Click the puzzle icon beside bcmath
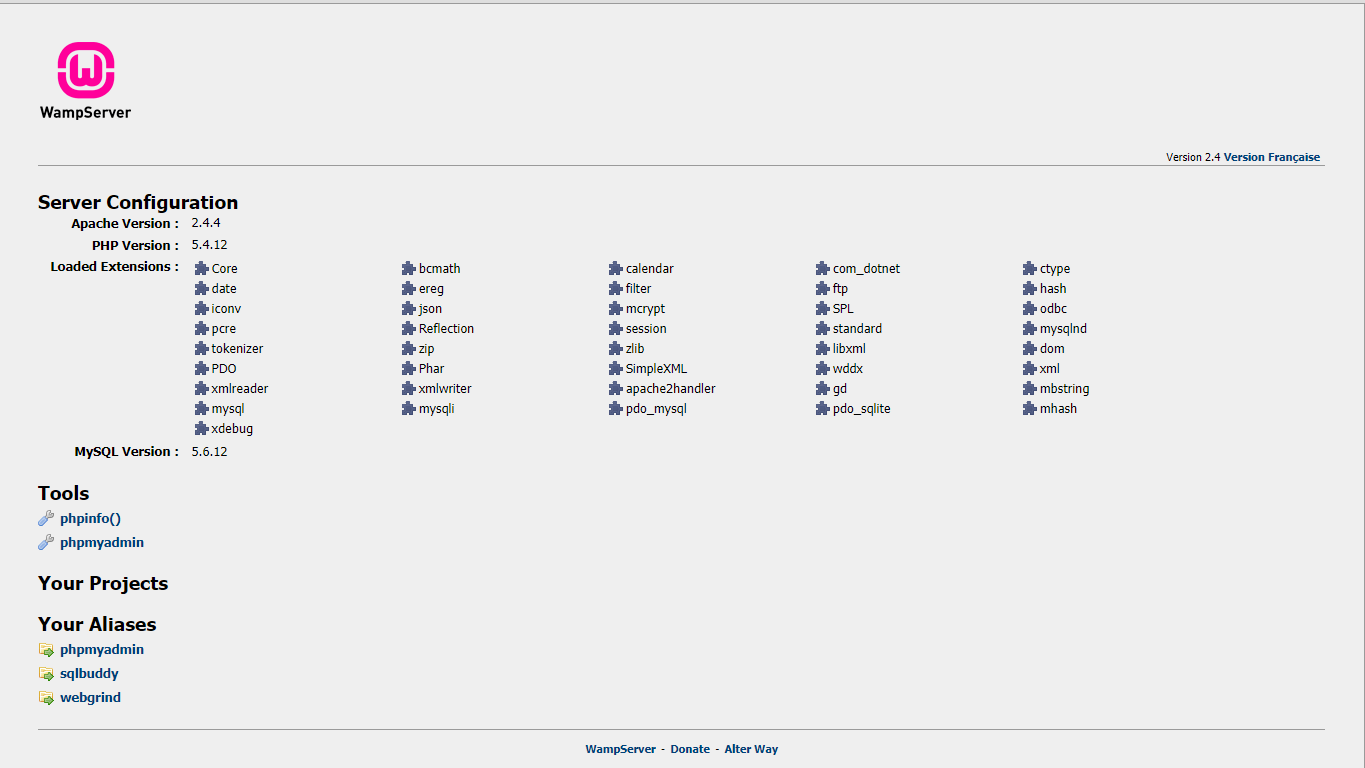Image resolution: width=1365 pixels, height=768 pixels. (x=409, y=269)
